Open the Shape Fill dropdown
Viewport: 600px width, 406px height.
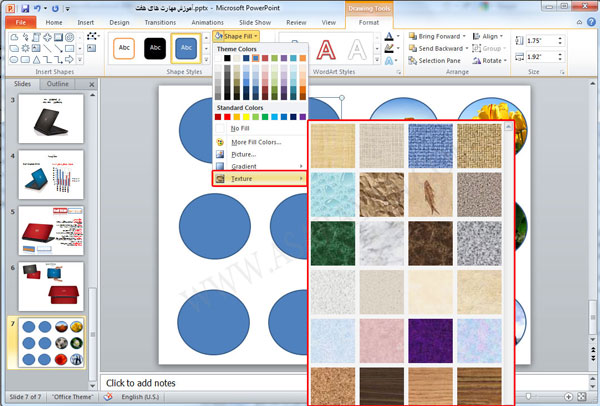coord(236,36)
